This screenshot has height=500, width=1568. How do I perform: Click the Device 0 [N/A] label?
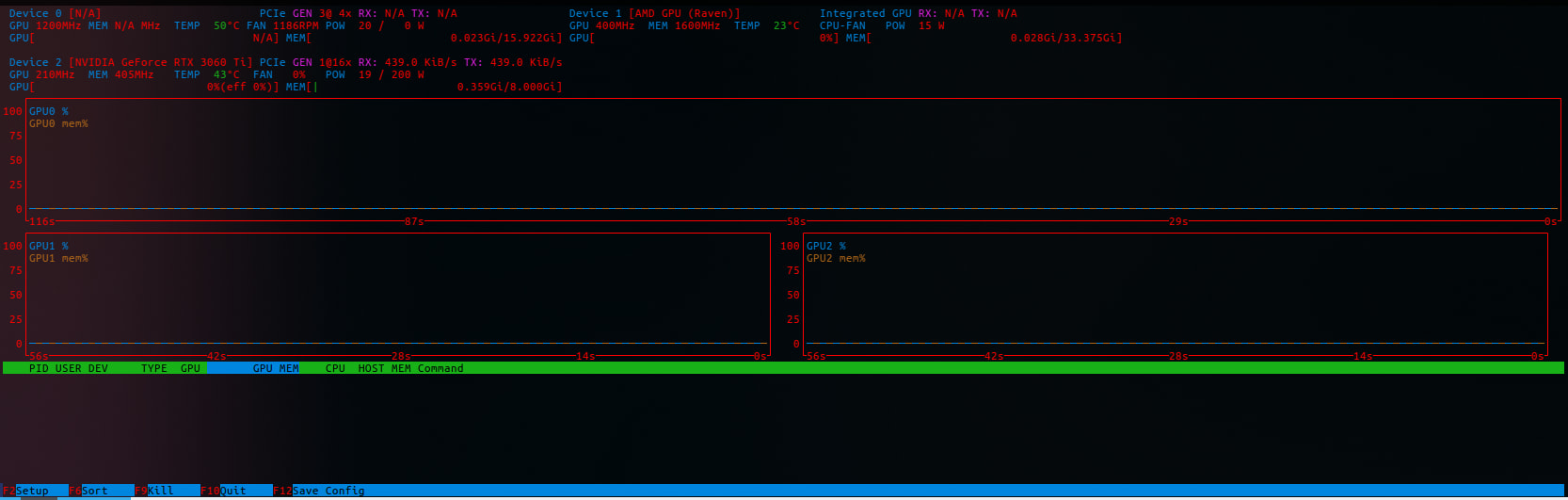pos(55,13)
